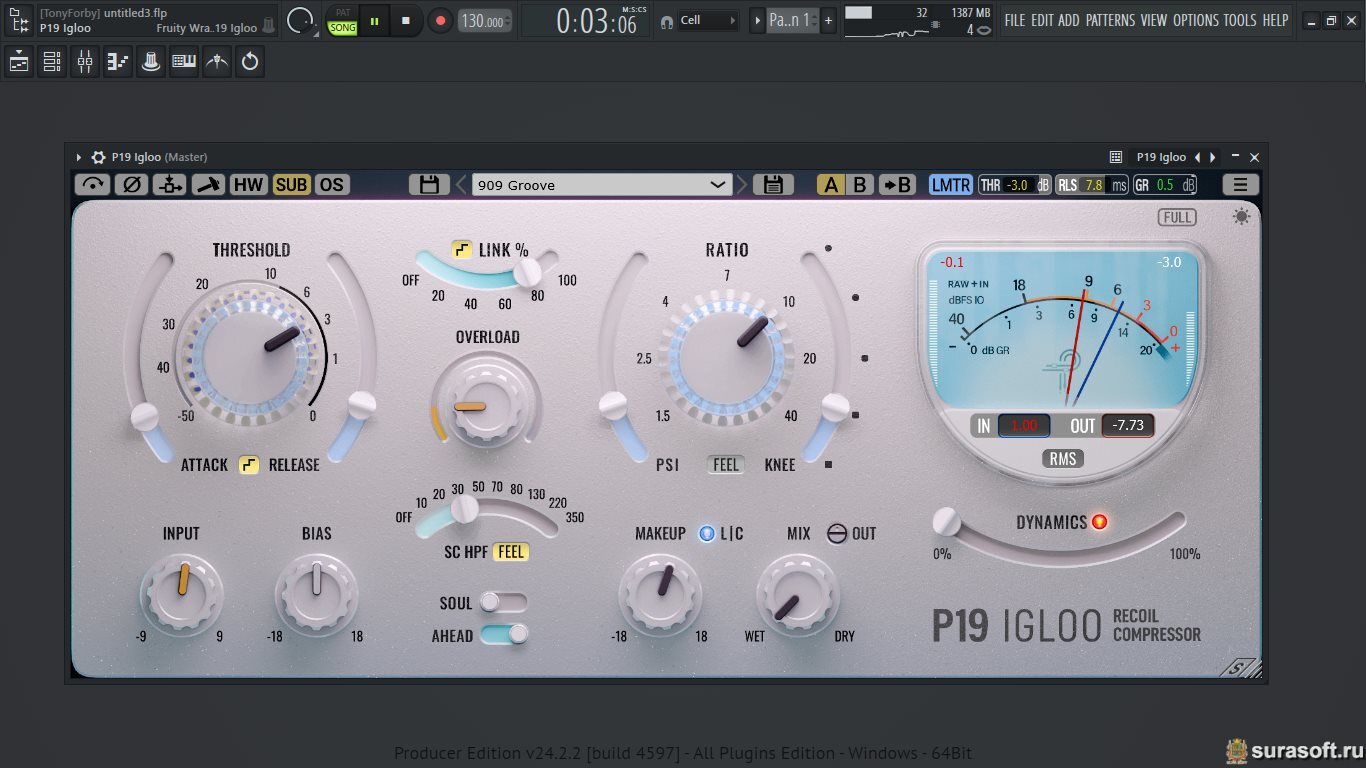The height and width of the screenshot is (768, 1366).
Task: Save preset with left floppy disk icon
Action: tap(429, 184)
